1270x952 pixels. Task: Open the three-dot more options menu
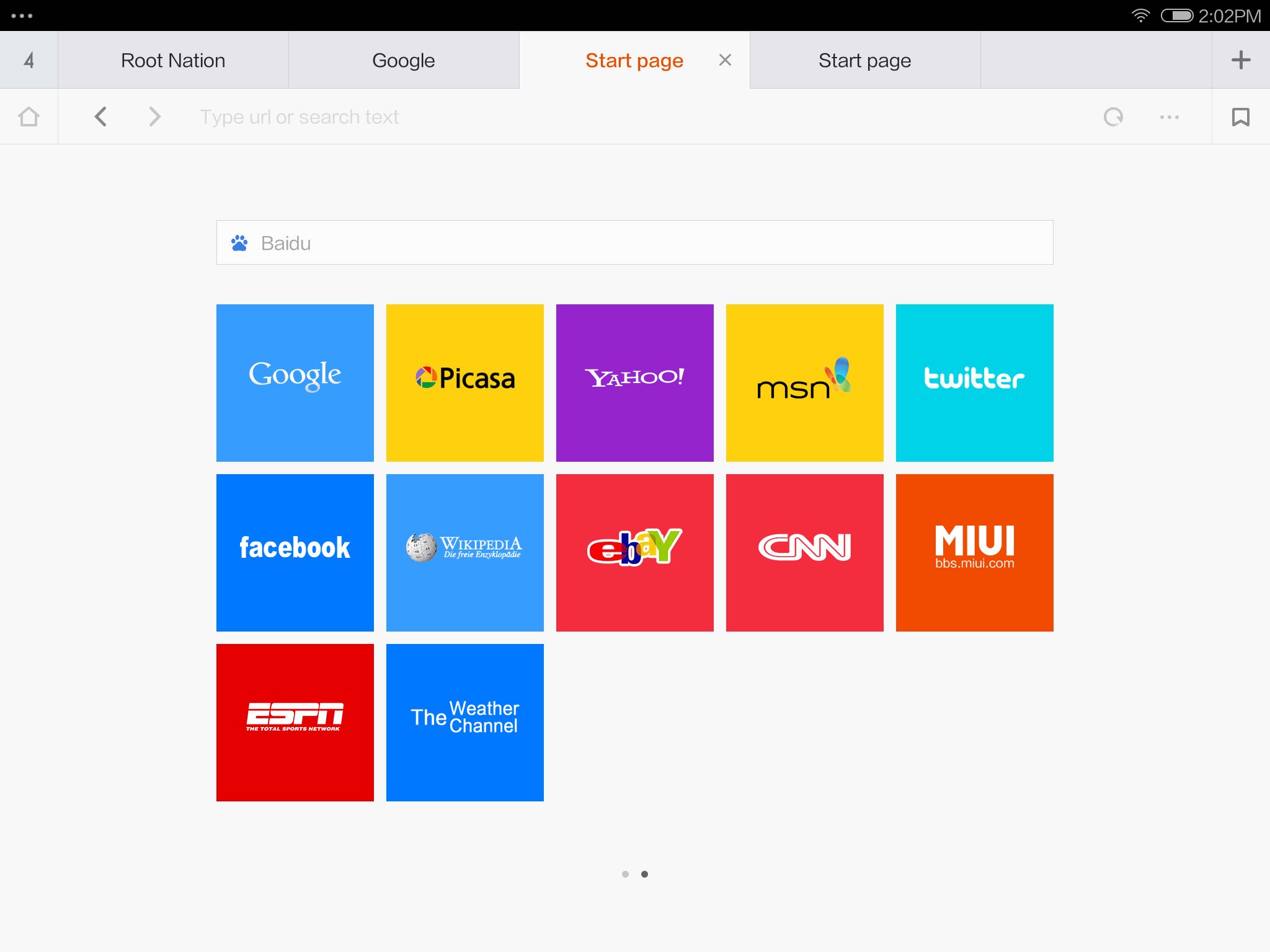(1170, 117)
